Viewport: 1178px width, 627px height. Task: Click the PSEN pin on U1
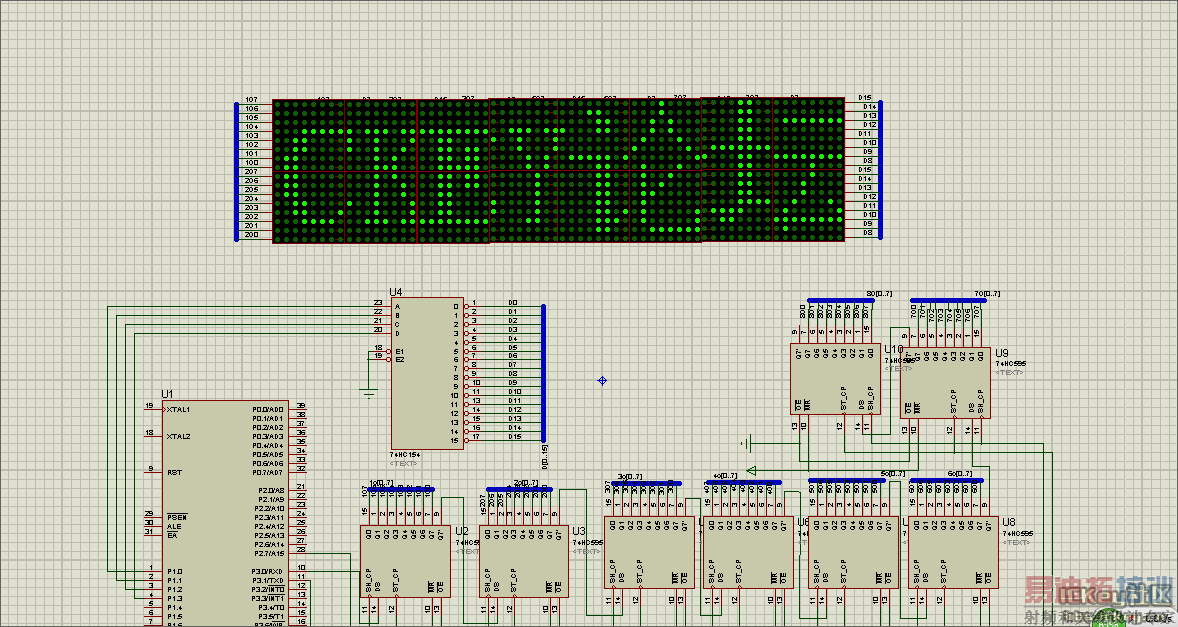(x=176, y=517)
